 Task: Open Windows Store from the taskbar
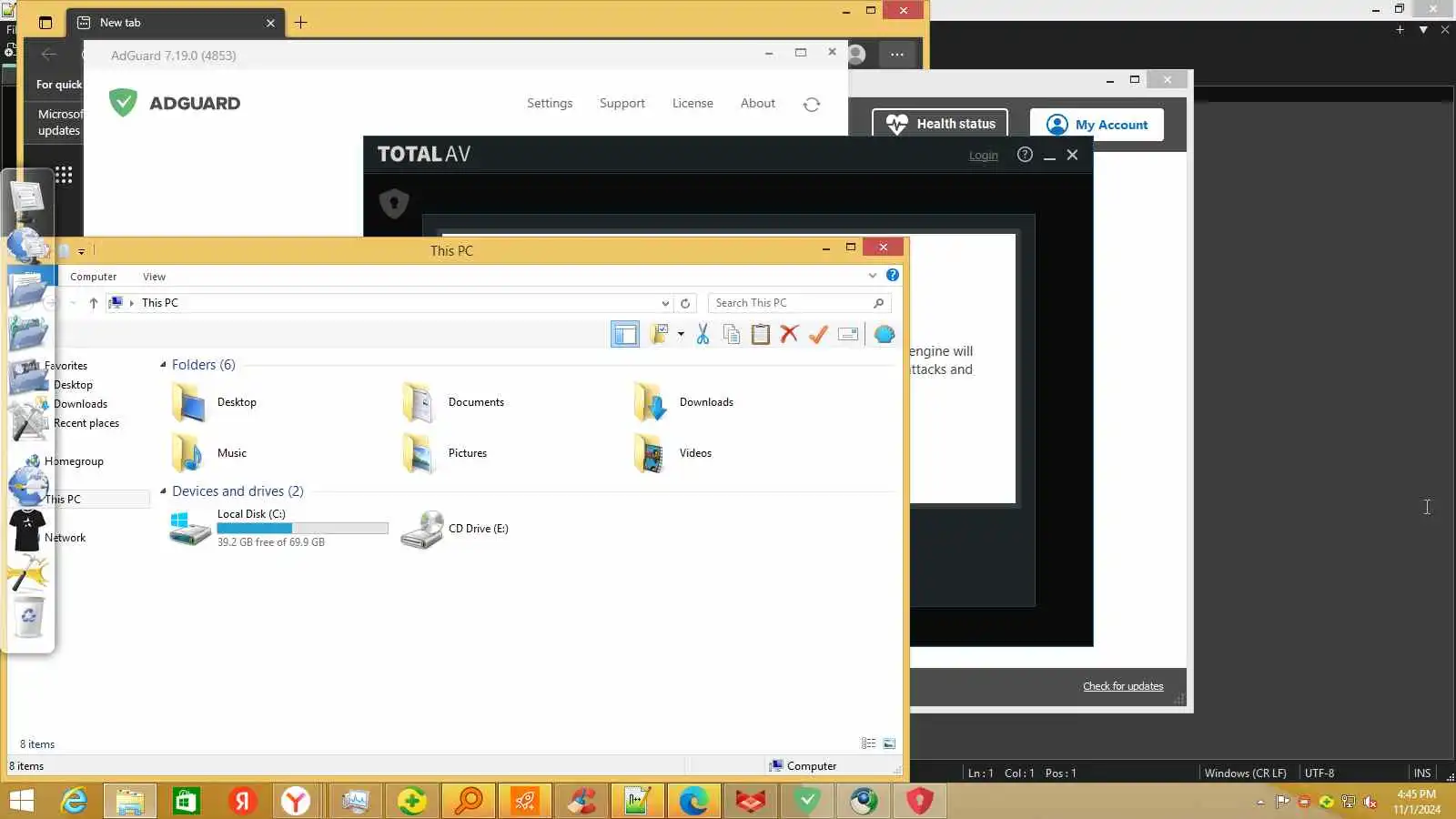tap(187, 801)
